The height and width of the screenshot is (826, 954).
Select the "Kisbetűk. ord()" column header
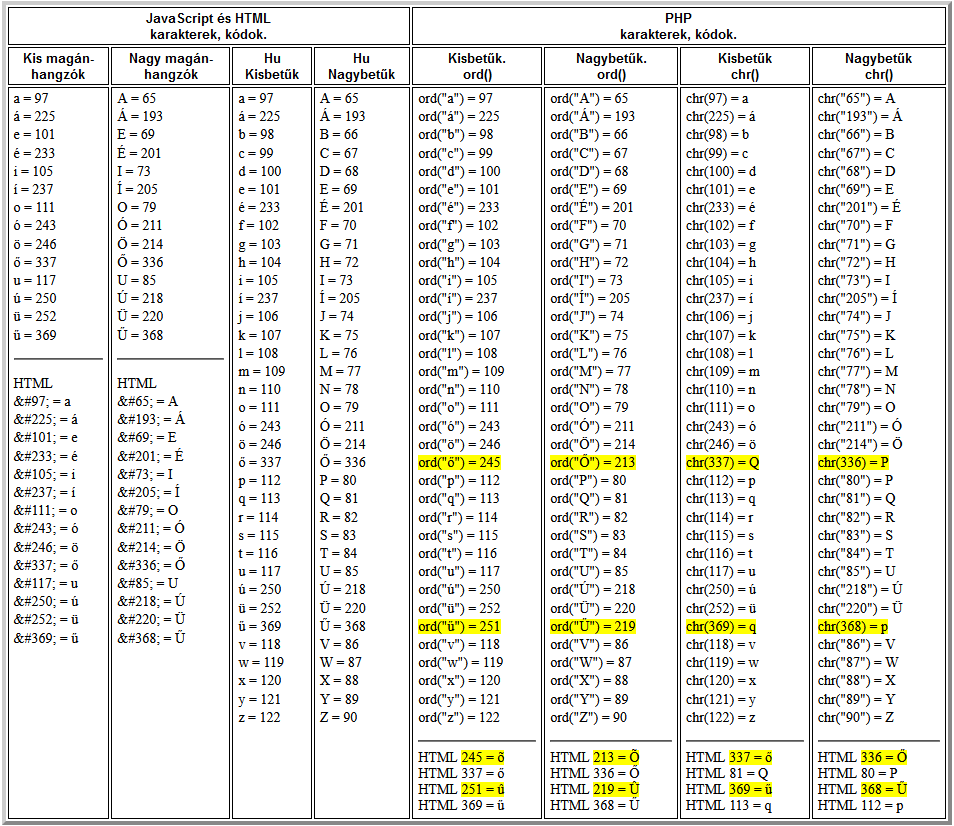click(x=476, y=66)
